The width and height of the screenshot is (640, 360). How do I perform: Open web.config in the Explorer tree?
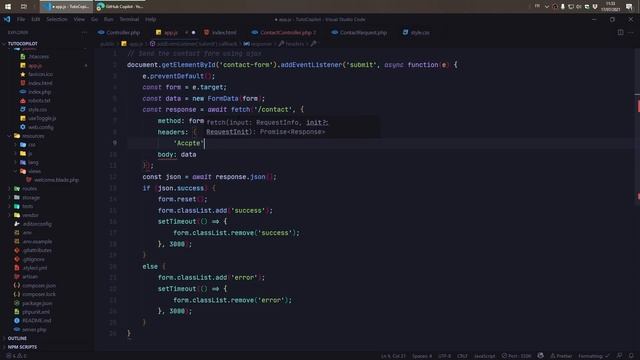40,127
